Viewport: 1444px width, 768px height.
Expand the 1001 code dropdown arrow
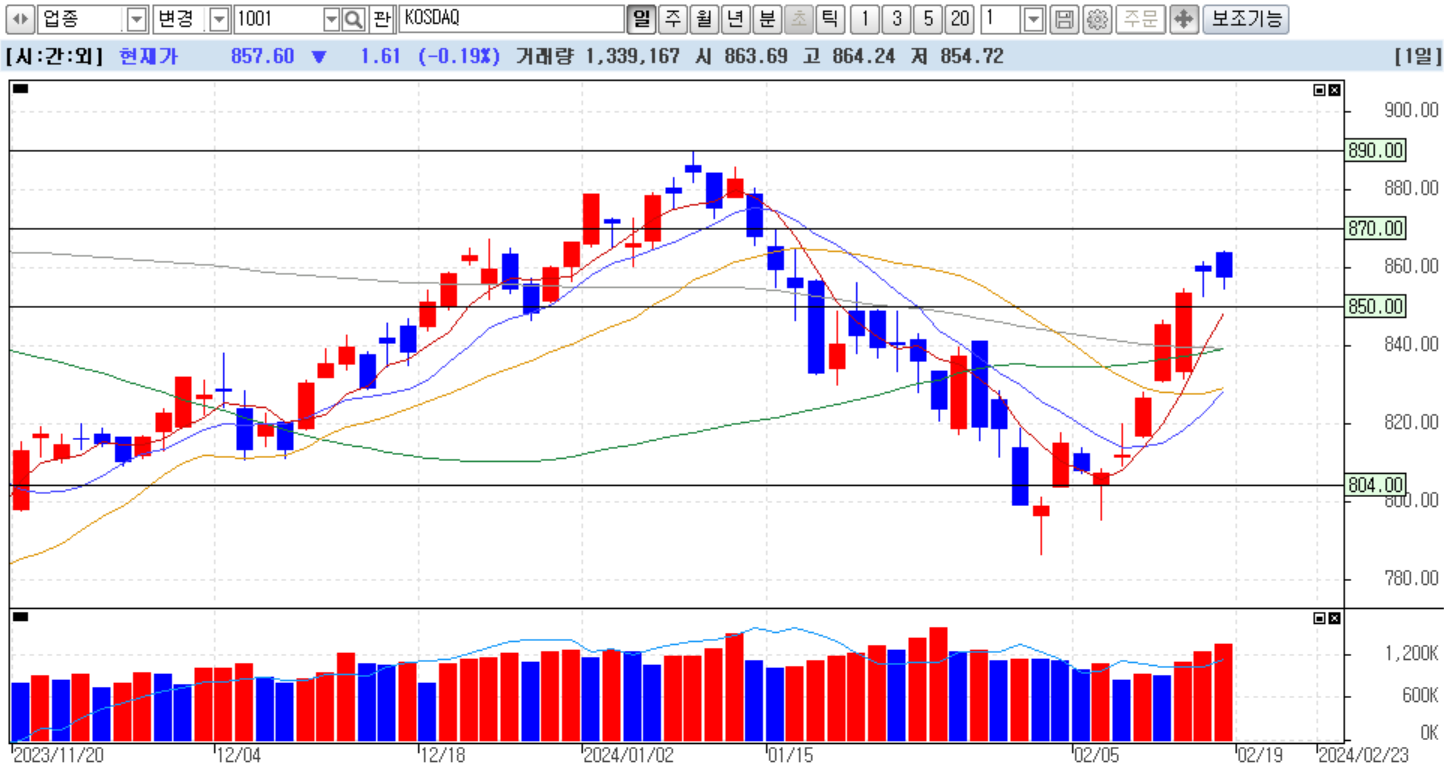pyautogui.click(x=332, y=19)
